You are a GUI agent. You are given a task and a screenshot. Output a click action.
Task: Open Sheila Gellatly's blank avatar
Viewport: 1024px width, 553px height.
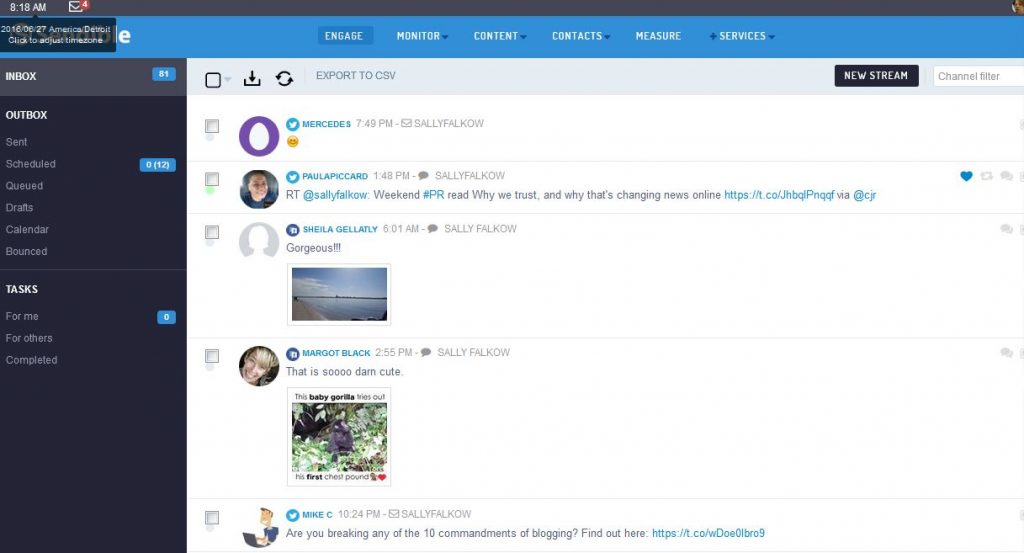259,242
